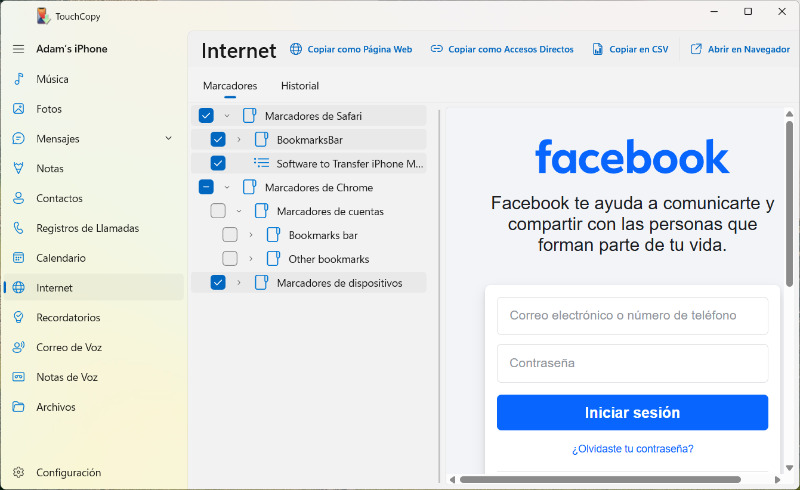Open Calendario section label
800x490 pixels.
[61, 258]
